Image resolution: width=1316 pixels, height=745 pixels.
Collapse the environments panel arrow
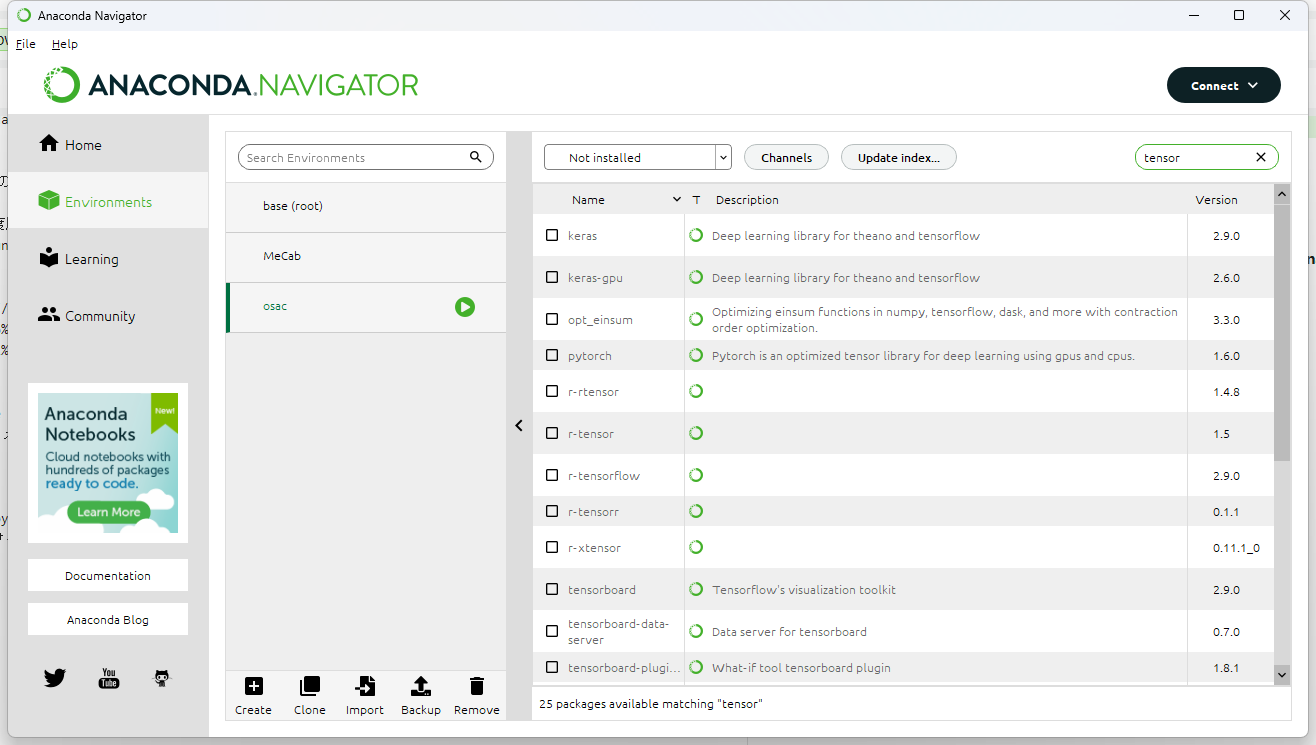coord(519,425)
